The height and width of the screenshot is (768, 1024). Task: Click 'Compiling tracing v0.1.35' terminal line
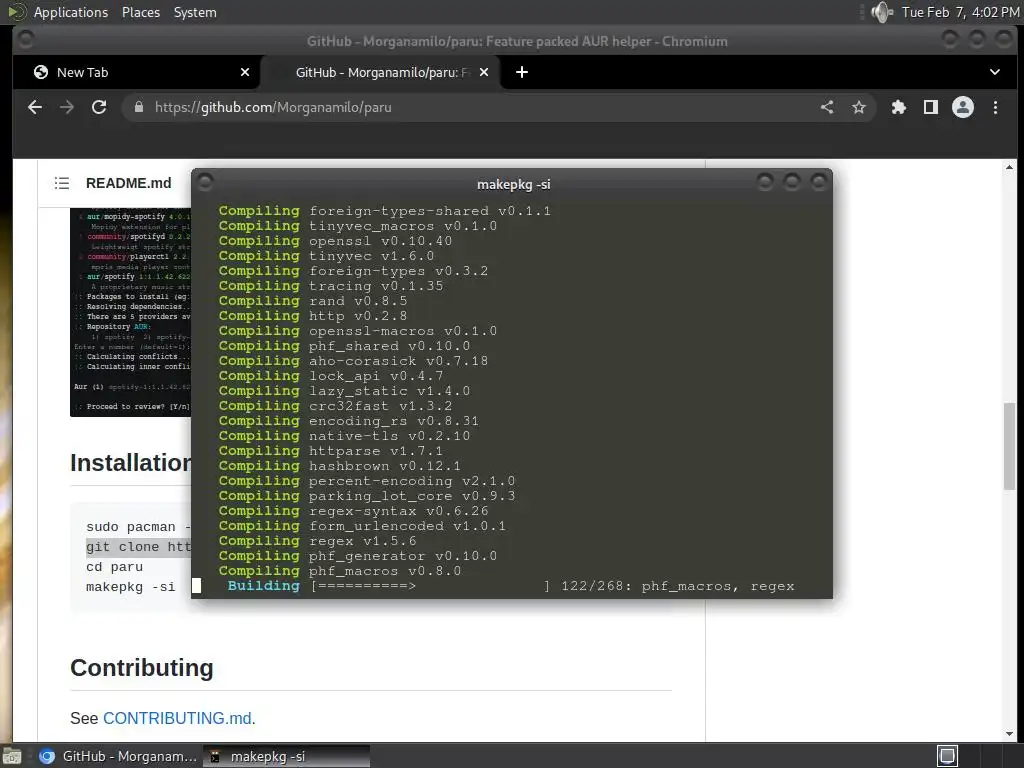331,286
